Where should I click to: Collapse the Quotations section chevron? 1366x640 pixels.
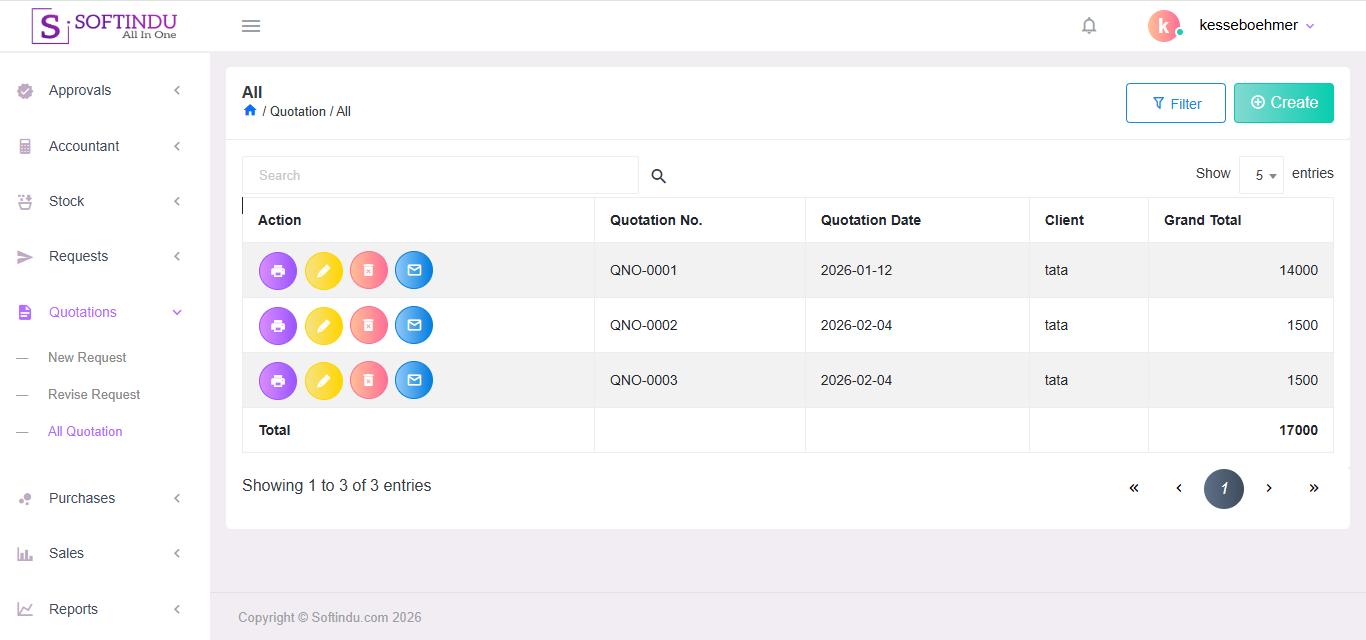pos(177,311)
